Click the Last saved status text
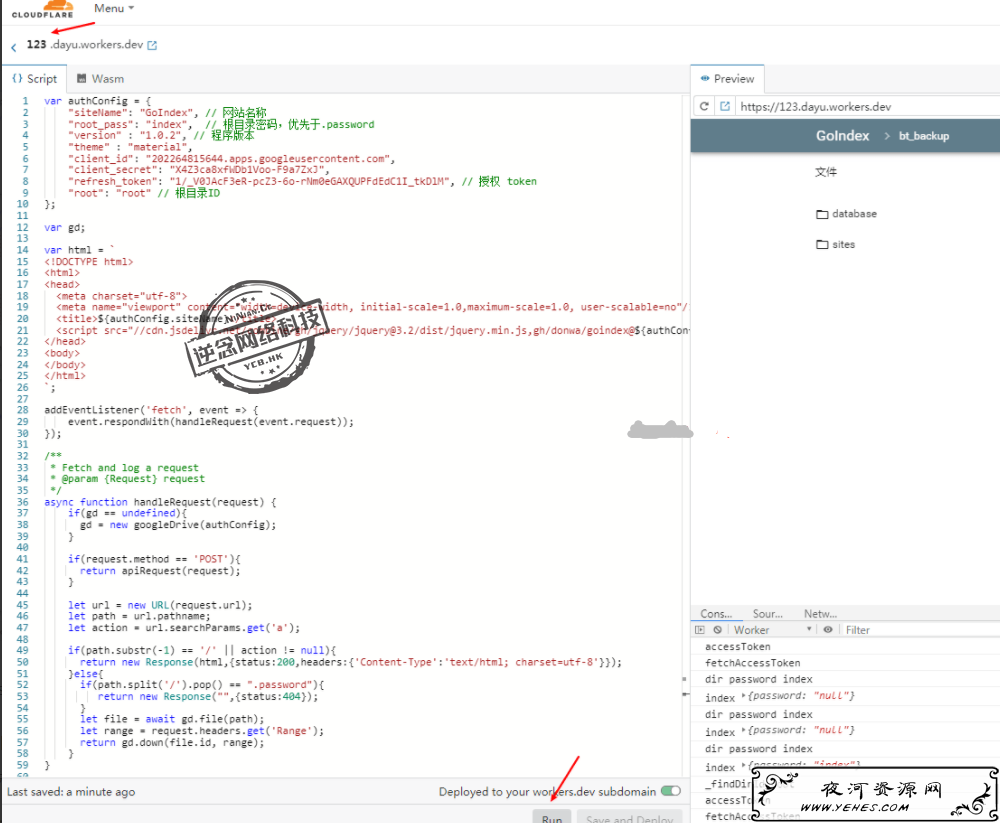 point(71,792)
